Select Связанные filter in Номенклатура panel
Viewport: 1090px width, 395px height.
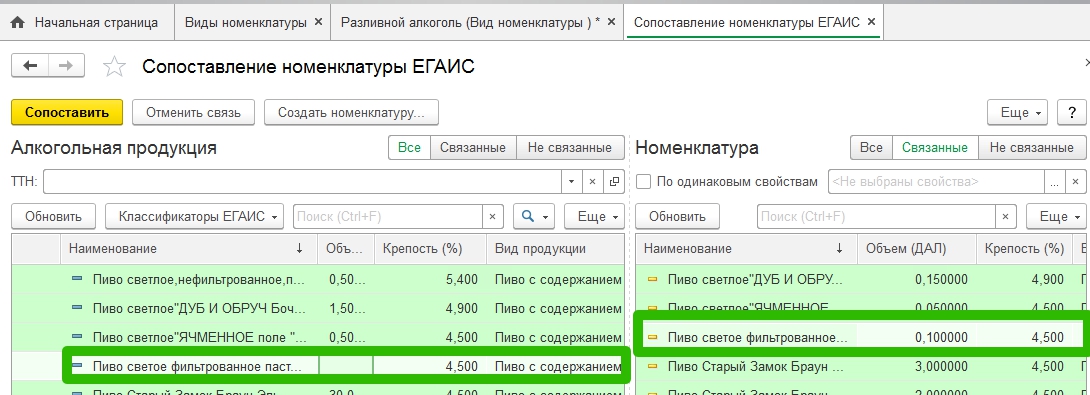935,147
